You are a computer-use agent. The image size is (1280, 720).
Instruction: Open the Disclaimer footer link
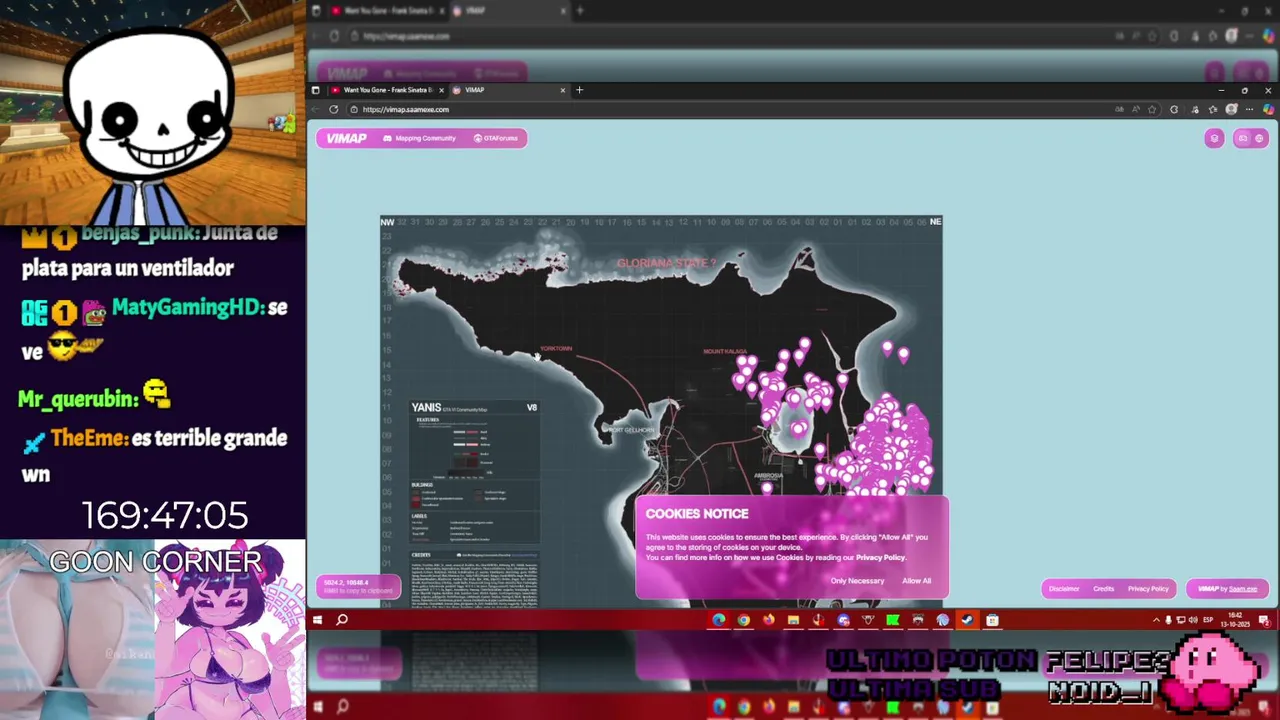[x=1064, y=589]
